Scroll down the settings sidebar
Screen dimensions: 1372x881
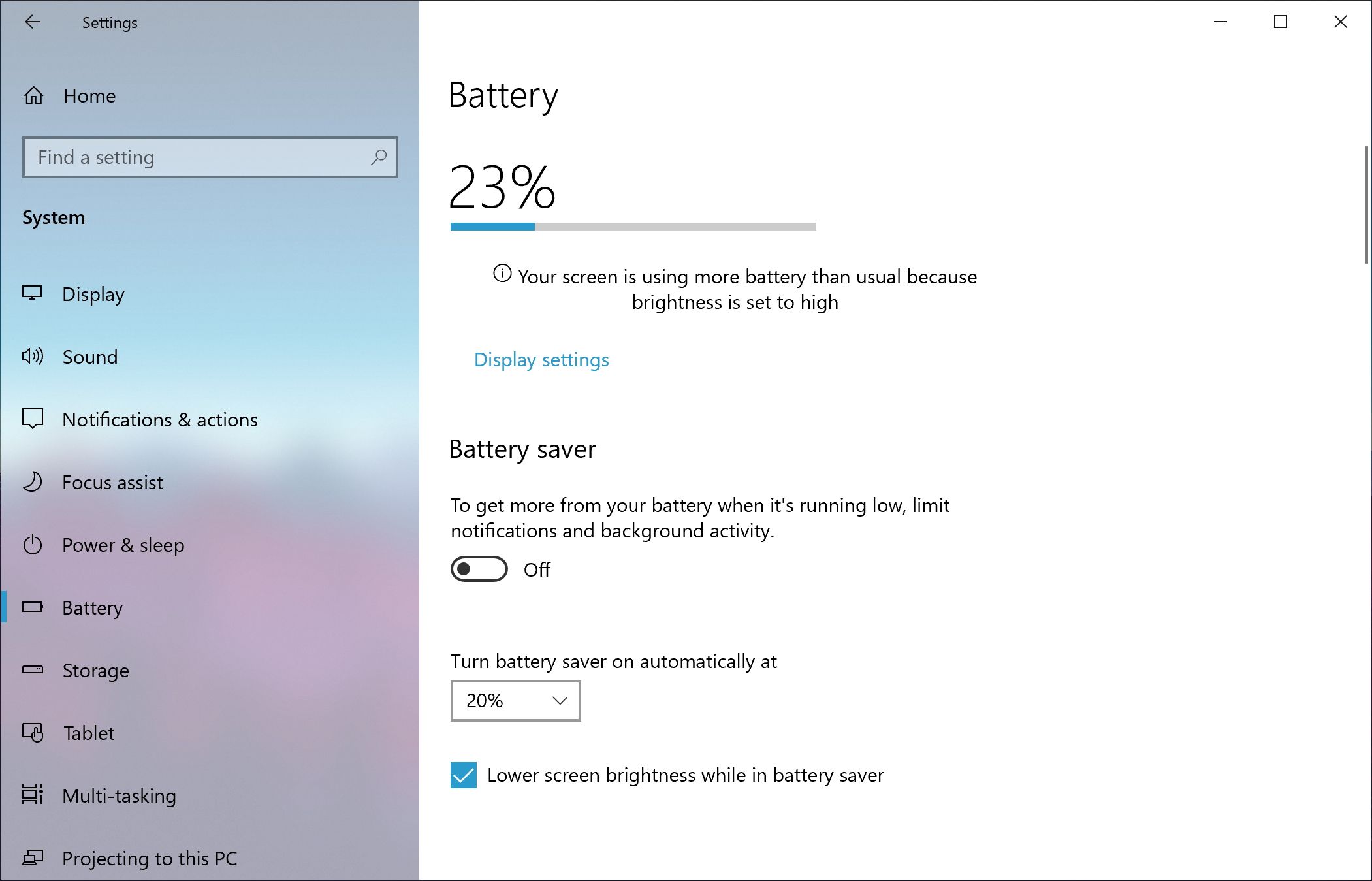point(210,857)
